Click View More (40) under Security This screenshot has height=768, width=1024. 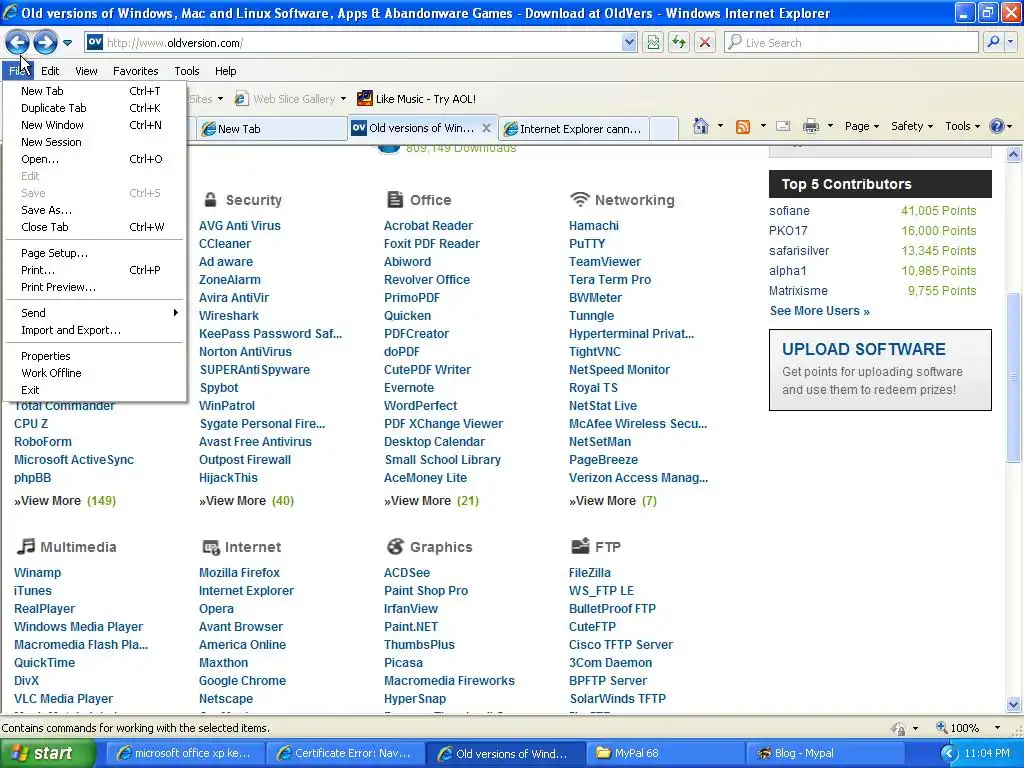coord(246,501)
